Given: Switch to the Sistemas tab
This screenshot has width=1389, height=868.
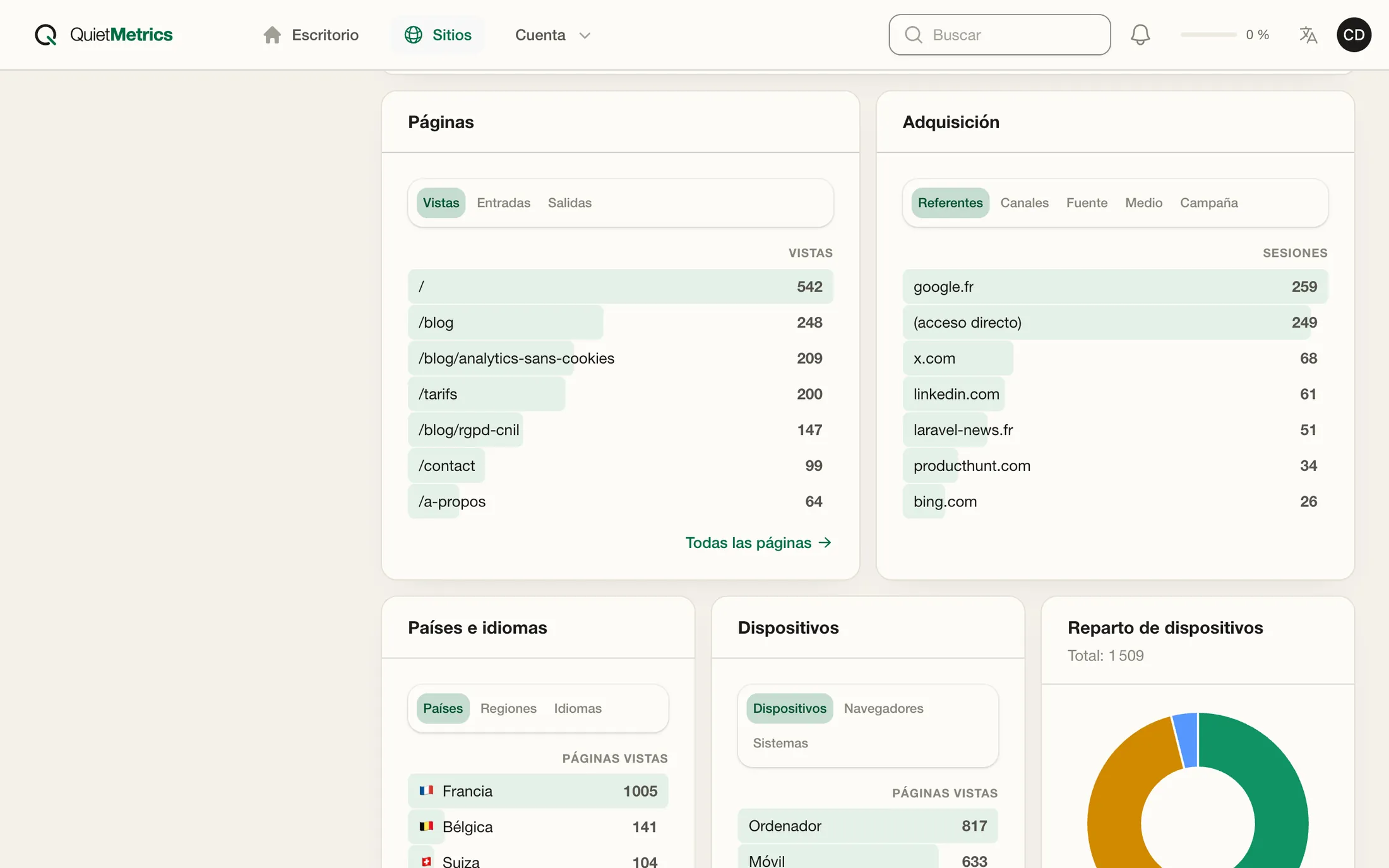Looking at the screenshot, I should click(x=780, y=743).
